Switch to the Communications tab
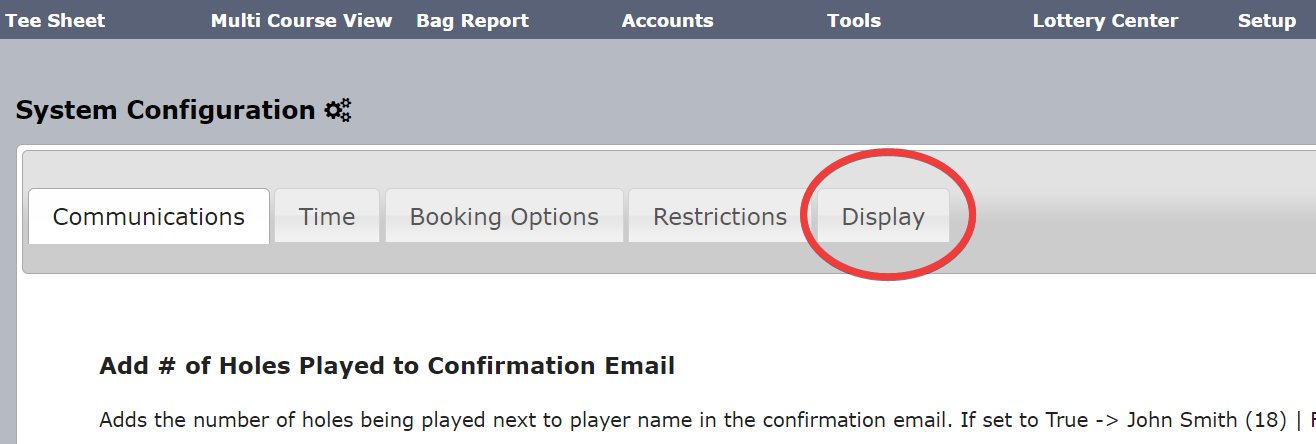The image size is (1316, 444). click(149, 216)
